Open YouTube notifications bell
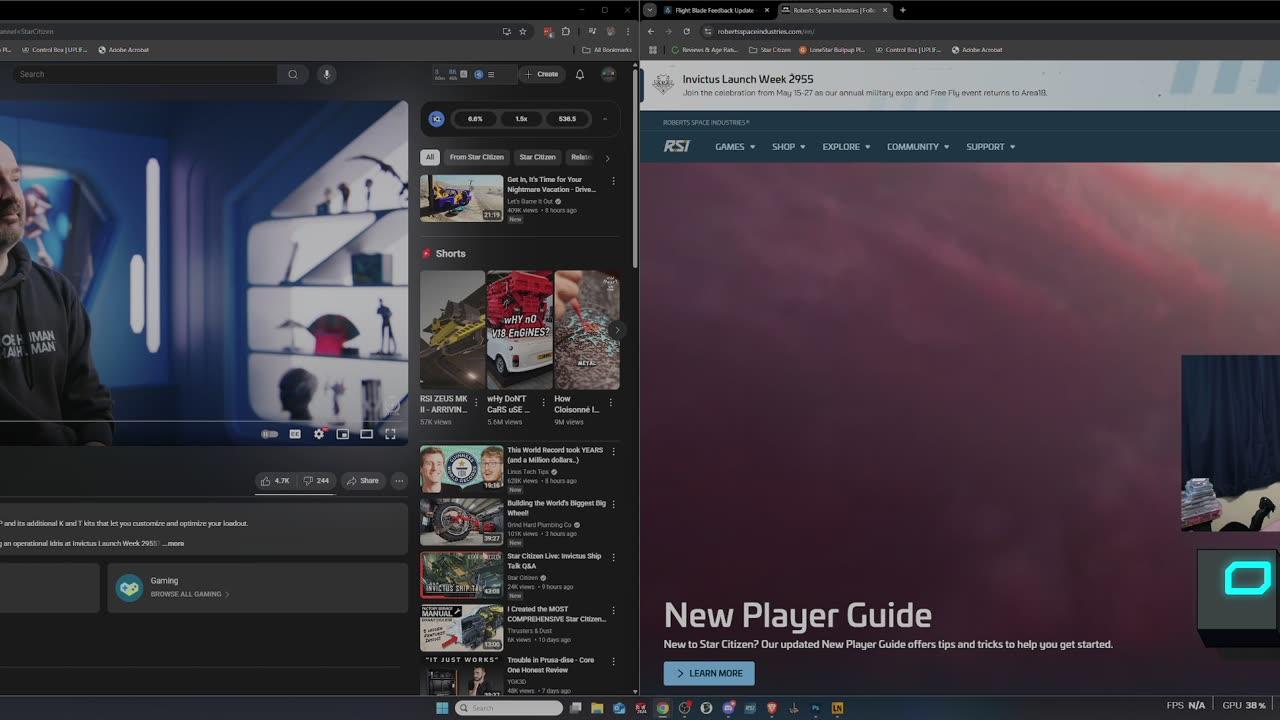This screenshot has width=1280, height=720. 579,74
